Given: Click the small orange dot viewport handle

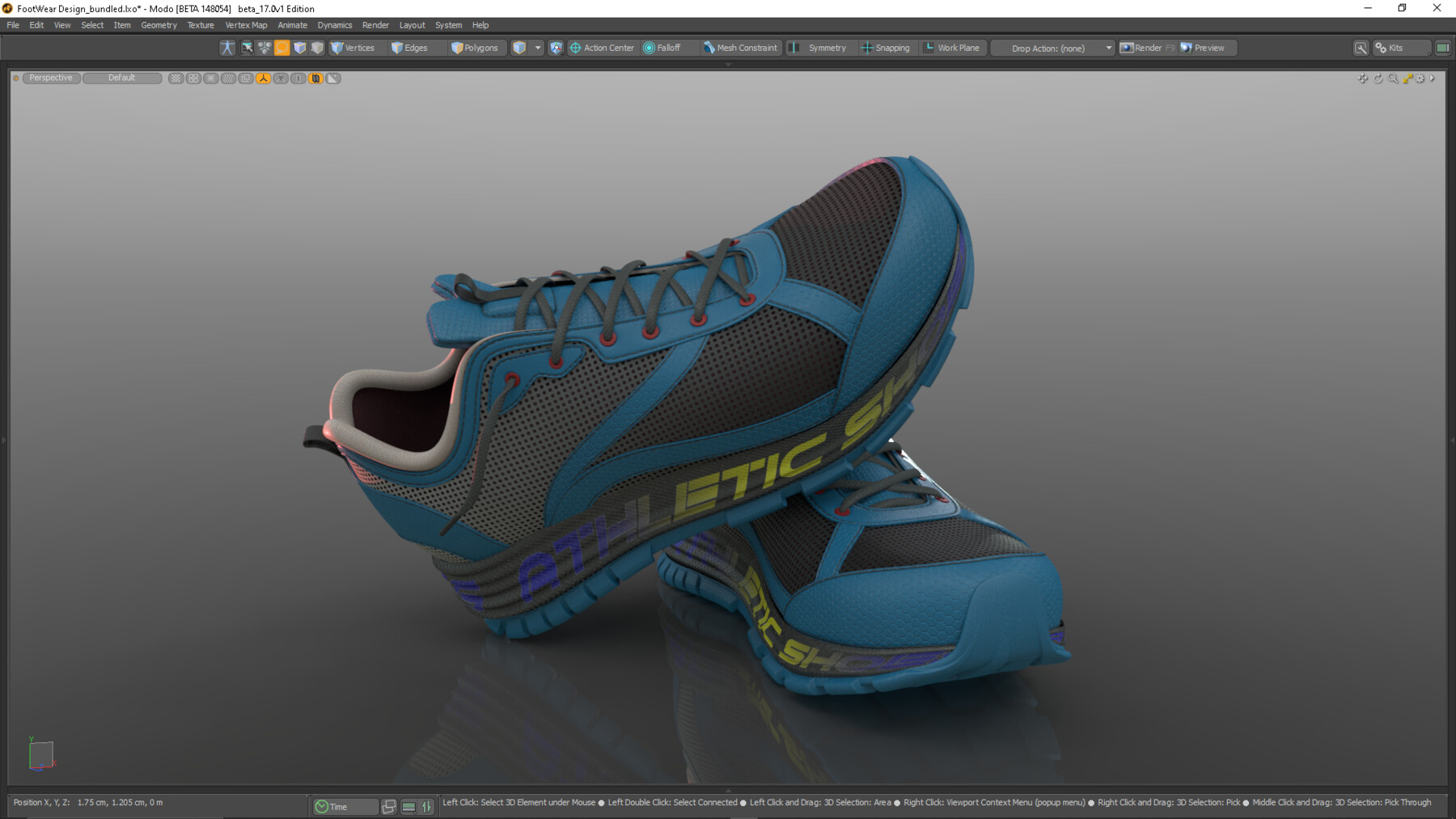Looking at the screenshot, I should pos(16,78).
